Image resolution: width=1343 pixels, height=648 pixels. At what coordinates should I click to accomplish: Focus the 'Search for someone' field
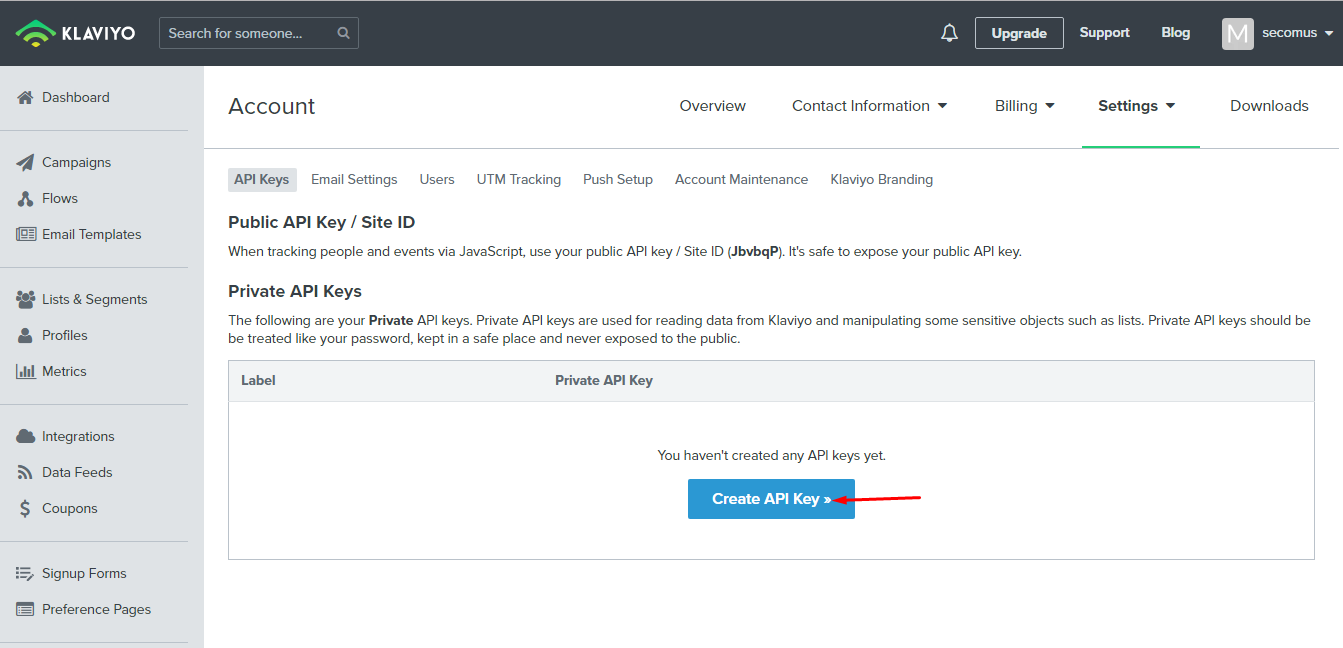click(259, 33)
